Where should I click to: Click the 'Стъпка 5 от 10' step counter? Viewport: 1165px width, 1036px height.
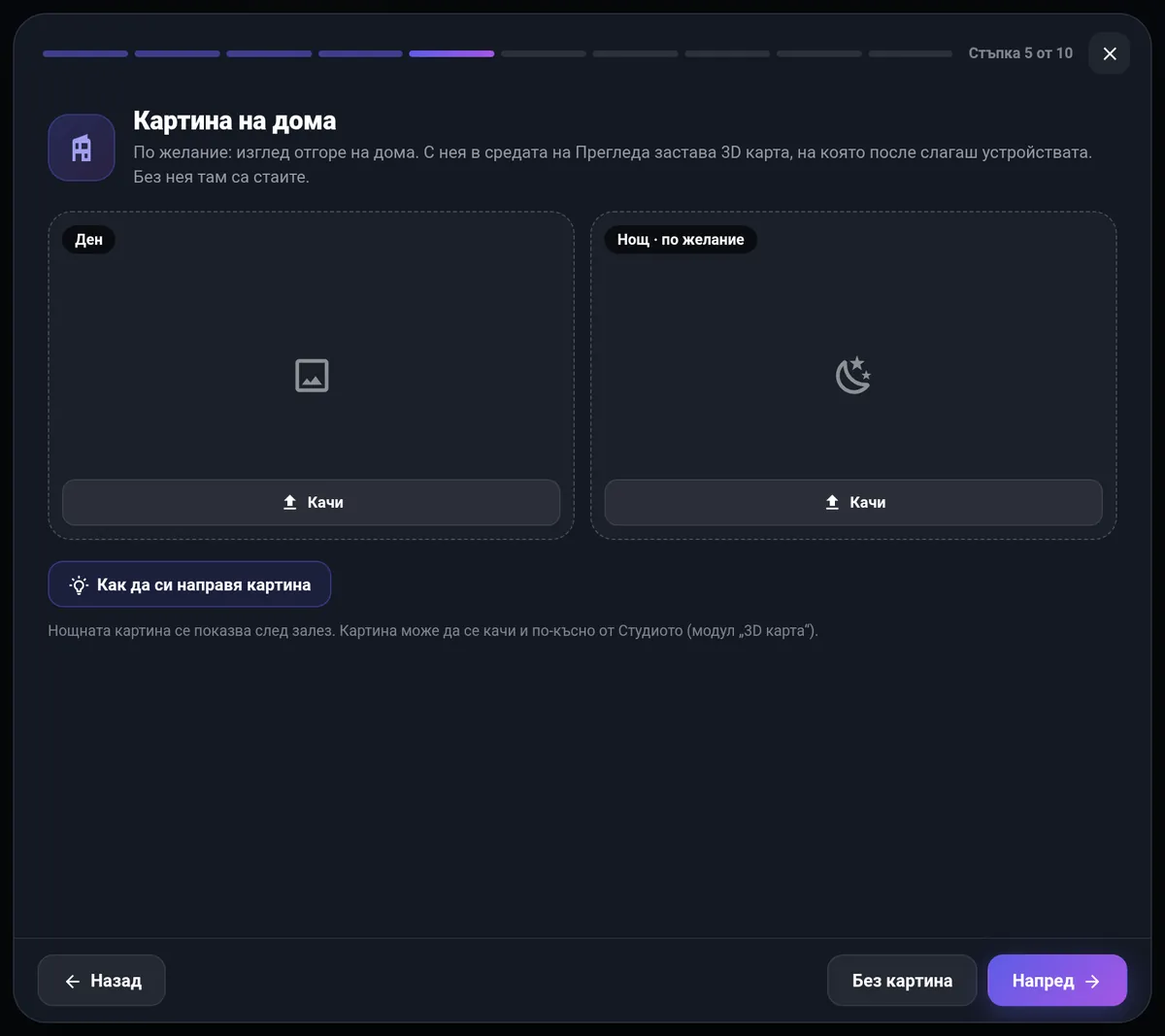point(1020,53)
